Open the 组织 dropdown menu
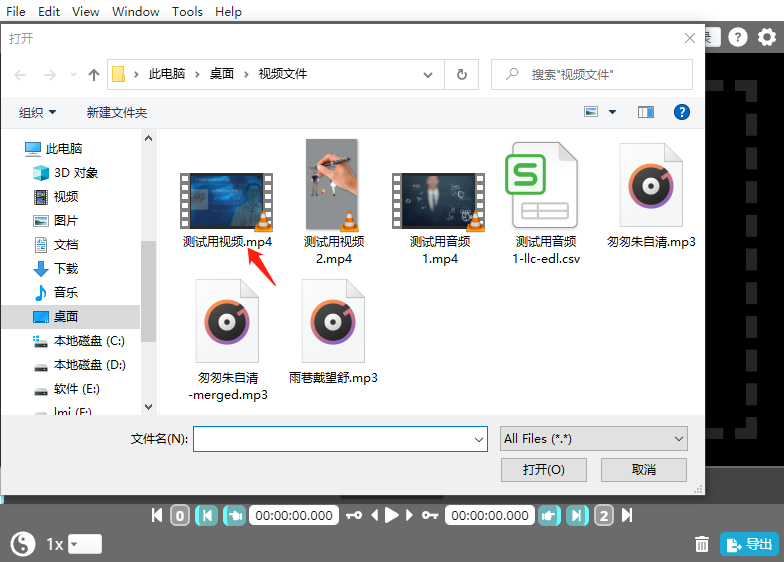The image size is (784, 562). pos(37,112)
